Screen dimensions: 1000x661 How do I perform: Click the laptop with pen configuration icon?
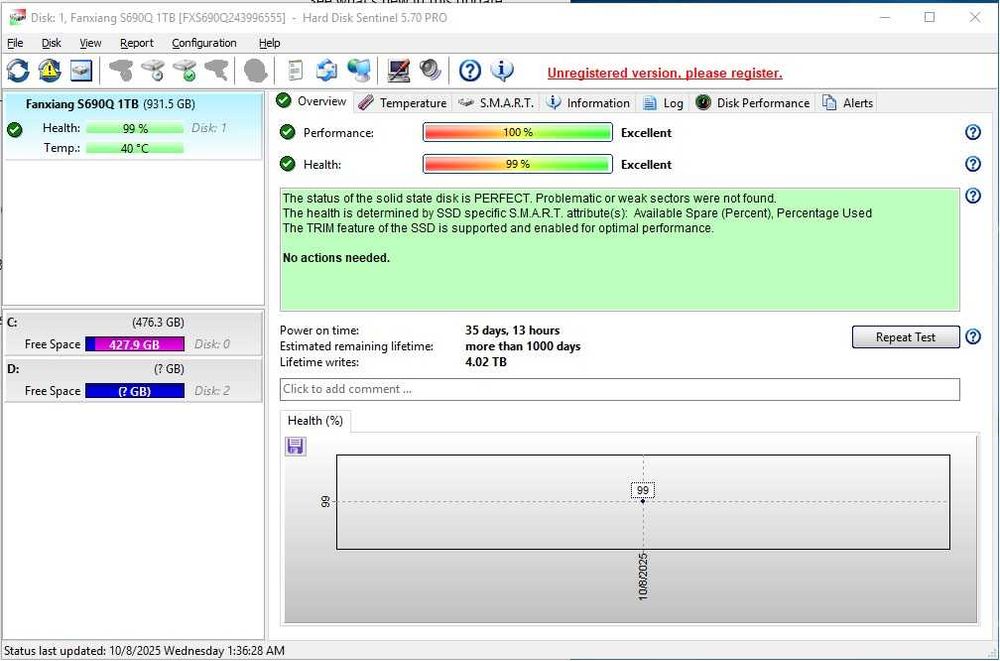point(399,70)
